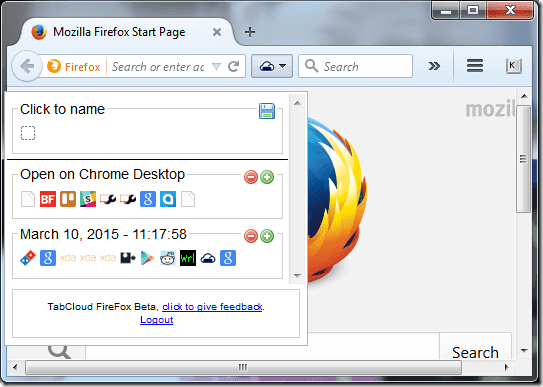This screenshot has width=543, height=387.
Task: Remove the Open on Chrome Desktop group
Action: coord(251,177)
